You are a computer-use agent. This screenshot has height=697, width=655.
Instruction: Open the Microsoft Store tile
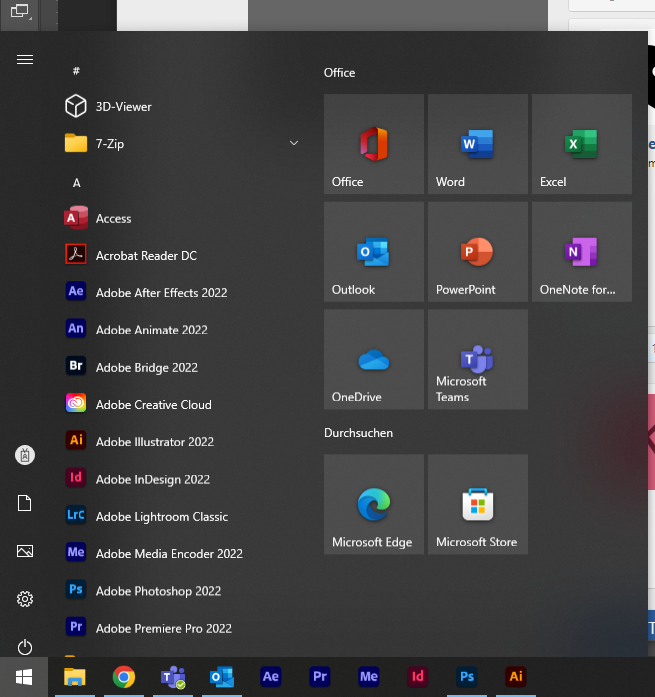pos(478,505)
